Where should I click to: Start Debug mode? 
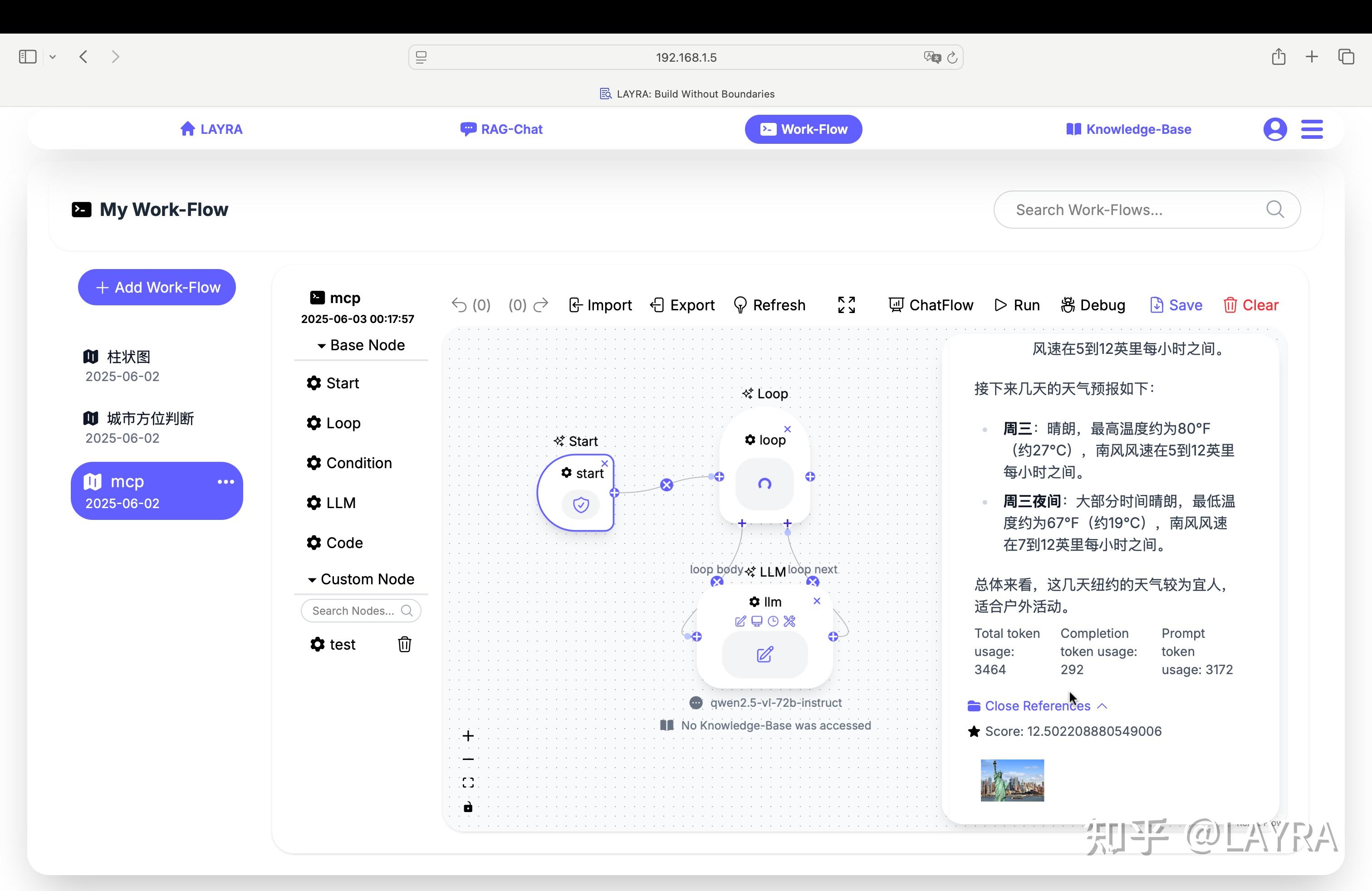click(1093, 305)
